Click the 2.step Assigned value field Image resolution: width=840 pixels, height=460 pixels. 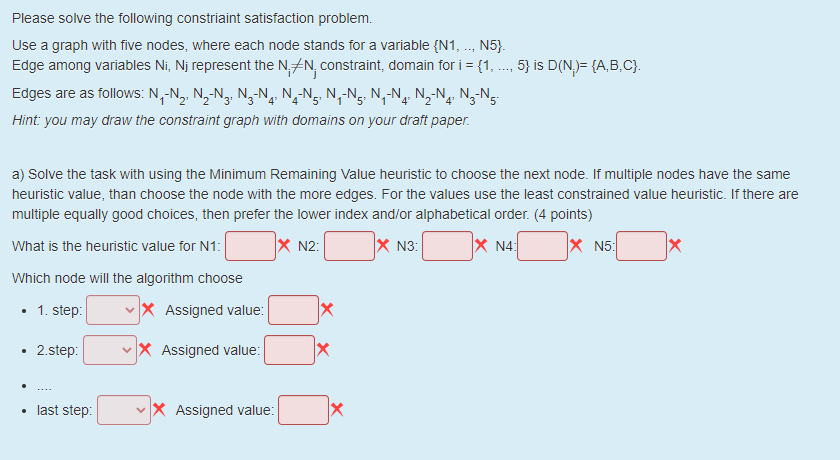coord(289,350)
